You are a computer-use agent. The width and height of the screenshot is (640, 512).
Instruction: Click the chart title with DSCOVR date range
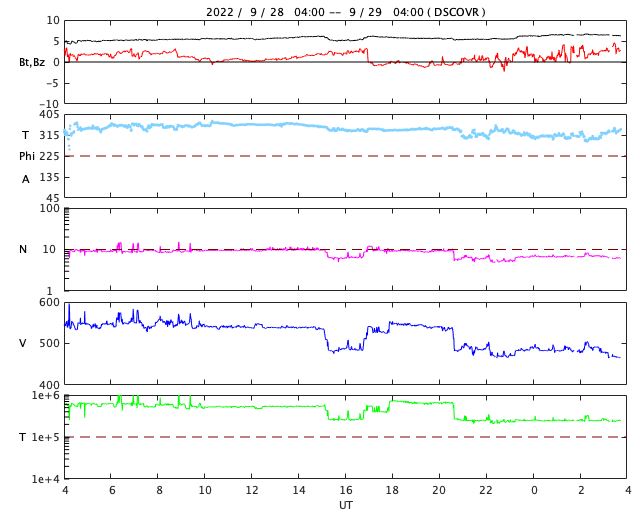[345, 12]
